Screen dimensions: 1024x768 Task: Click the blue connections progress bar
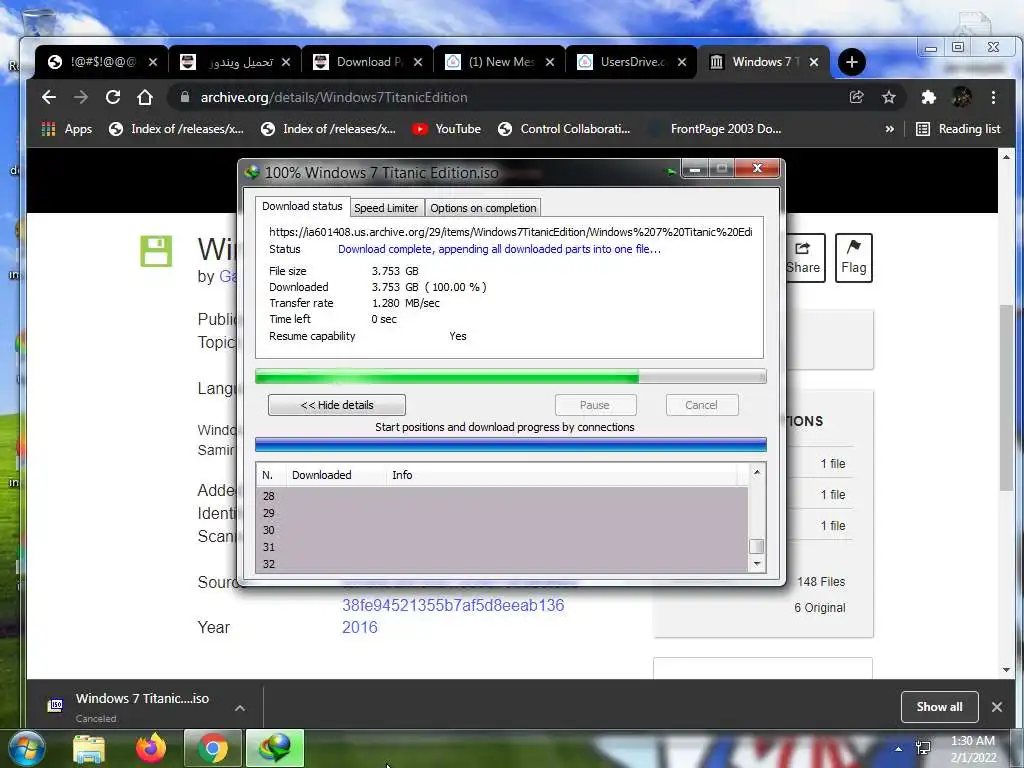[x=510, y=445]
